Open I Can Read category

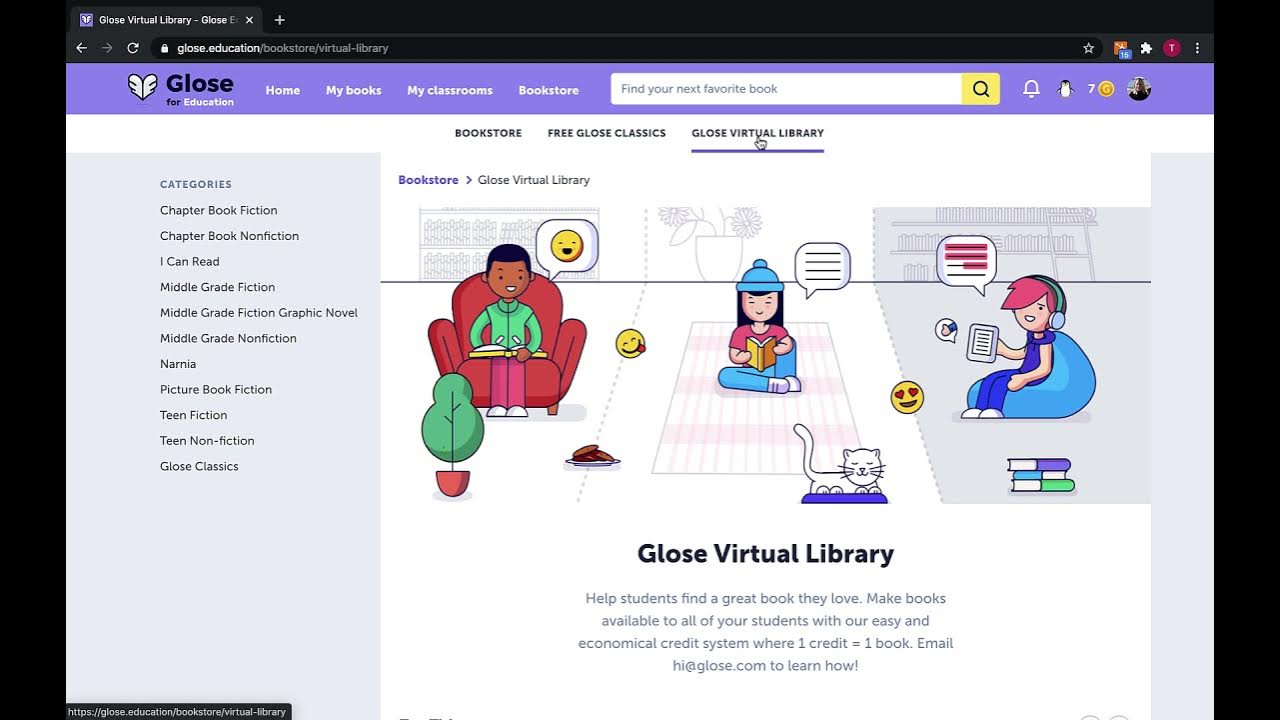tap(190, 261)
